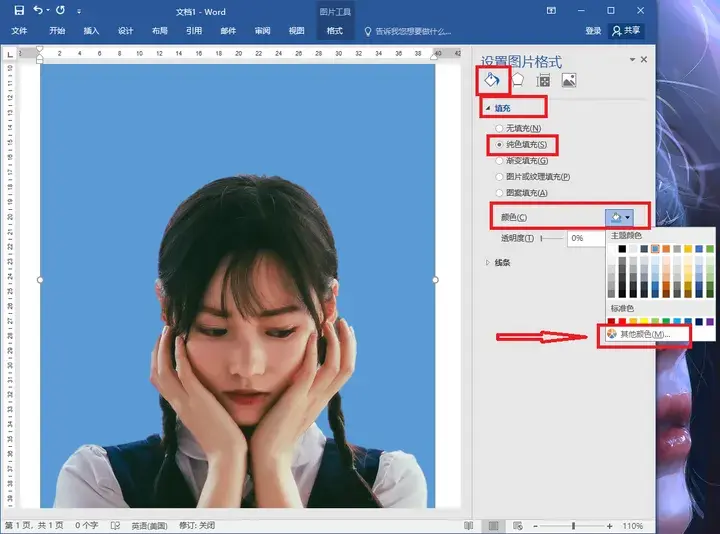Open the Effects pentagon icon tab
Image resolution: width=720 pixels, height=534 pixels.
(518, 80)
